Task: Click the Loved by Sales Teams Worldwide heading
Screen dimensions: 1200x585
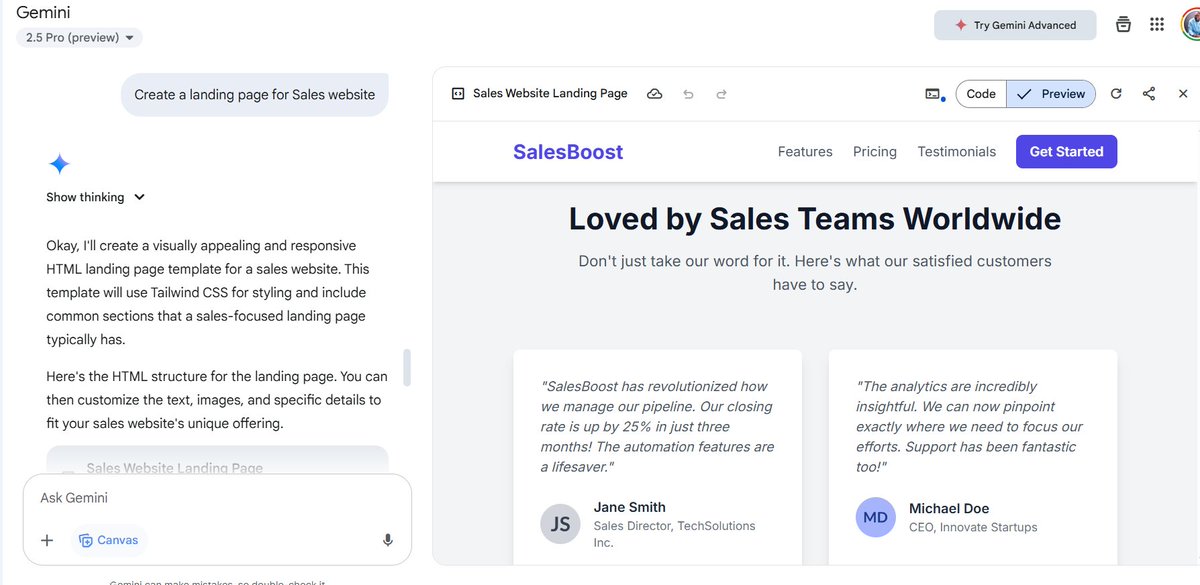Action: coord(815,218)
